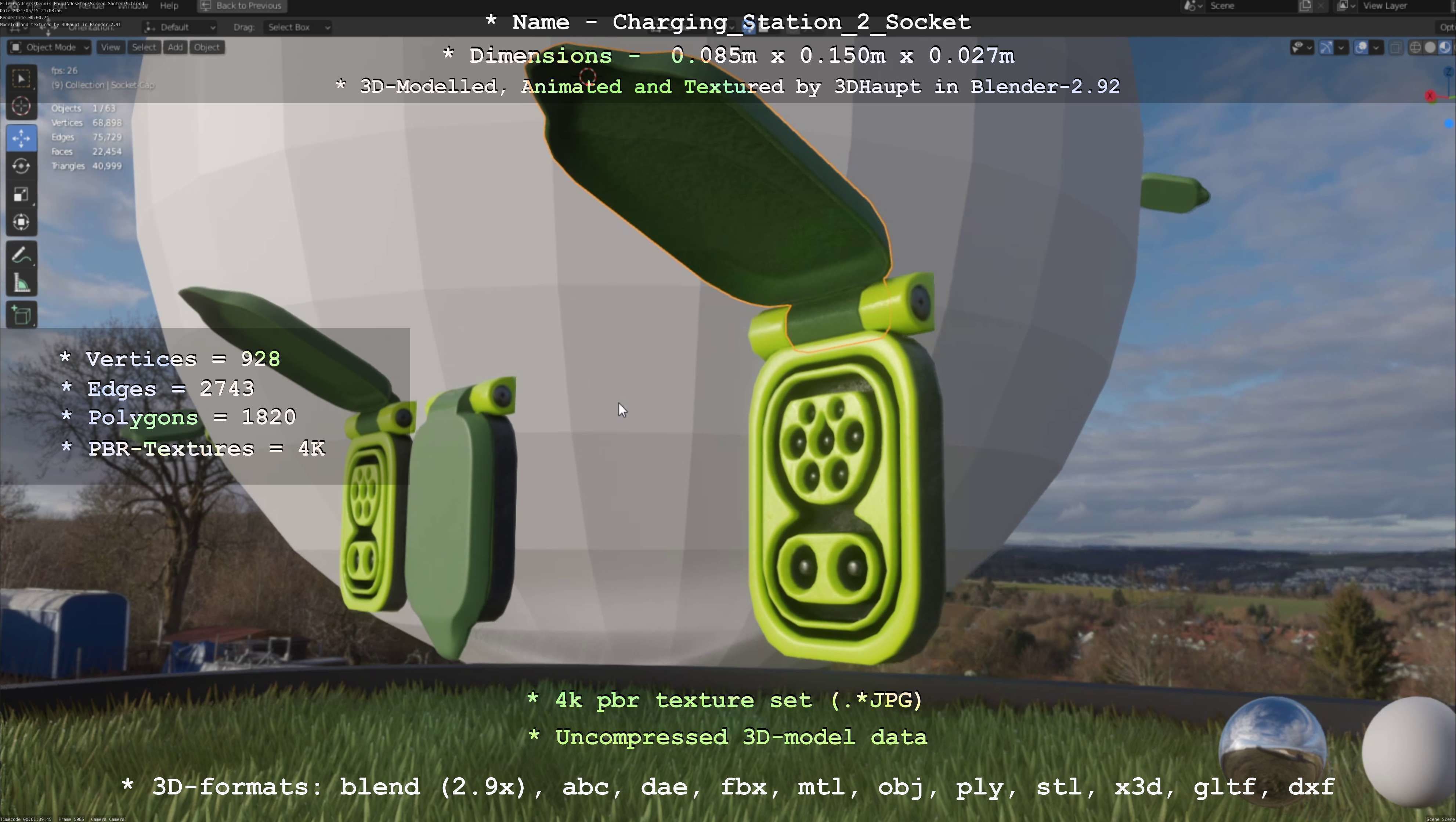Click the 'RenderTime 00:00.74' stamp text
Screen dimensions: 1456x822
coord(24,18)
